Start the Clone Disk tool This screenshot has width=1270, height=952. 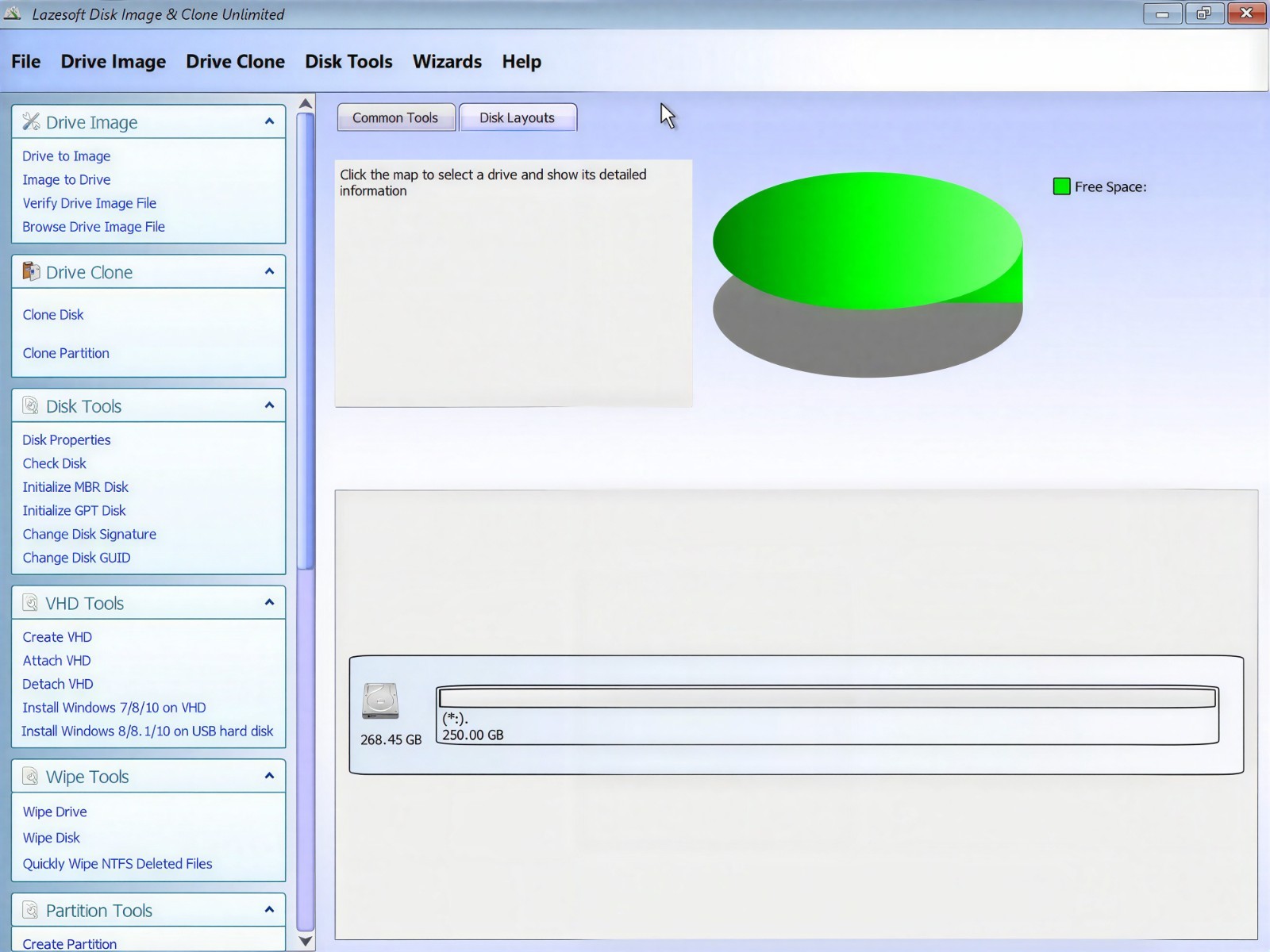(53, 315)
